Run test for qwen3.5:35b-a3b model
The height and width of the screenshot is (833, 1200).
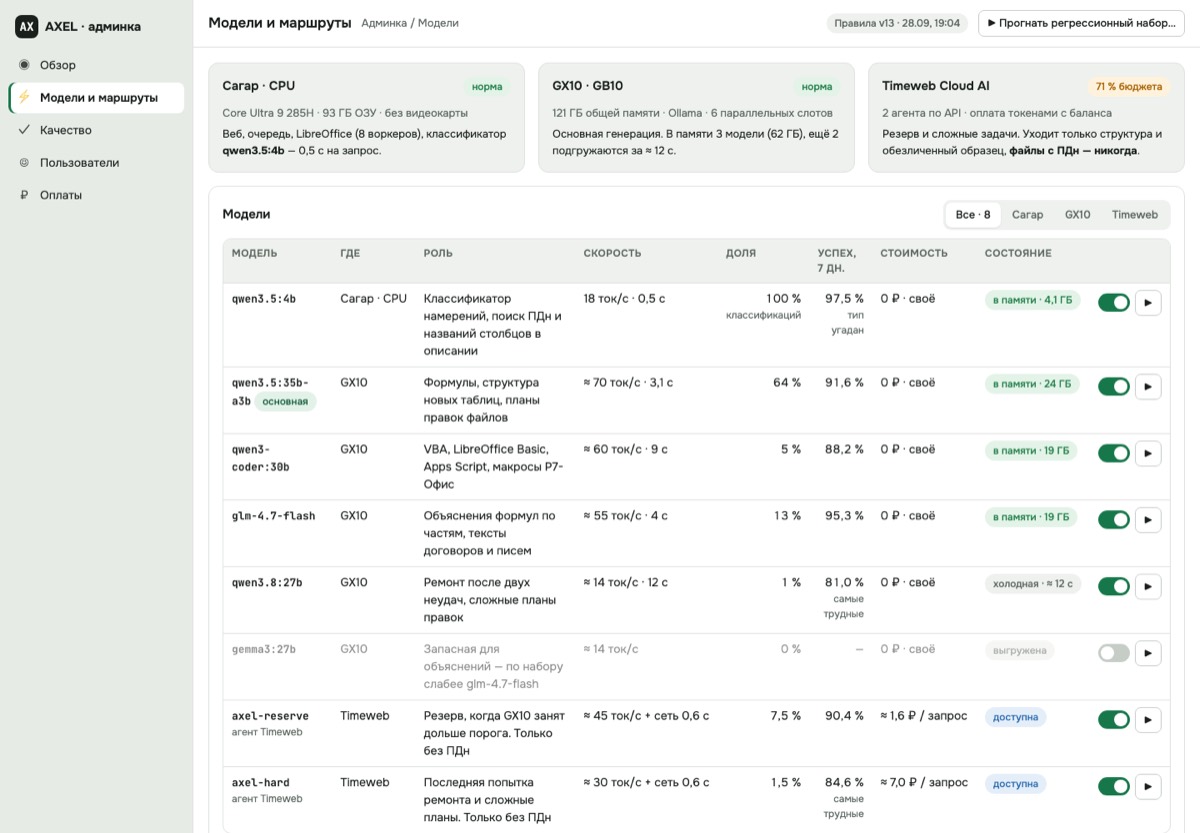(1148, 386)
